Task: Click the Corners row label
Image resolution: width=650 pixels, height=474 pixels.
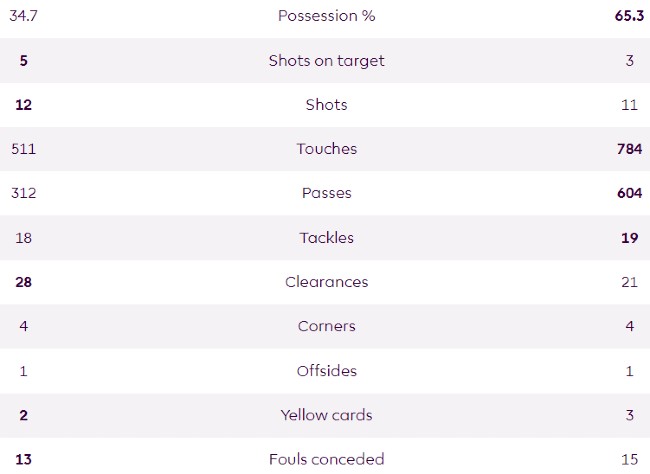Action: [x=326, y=326]
